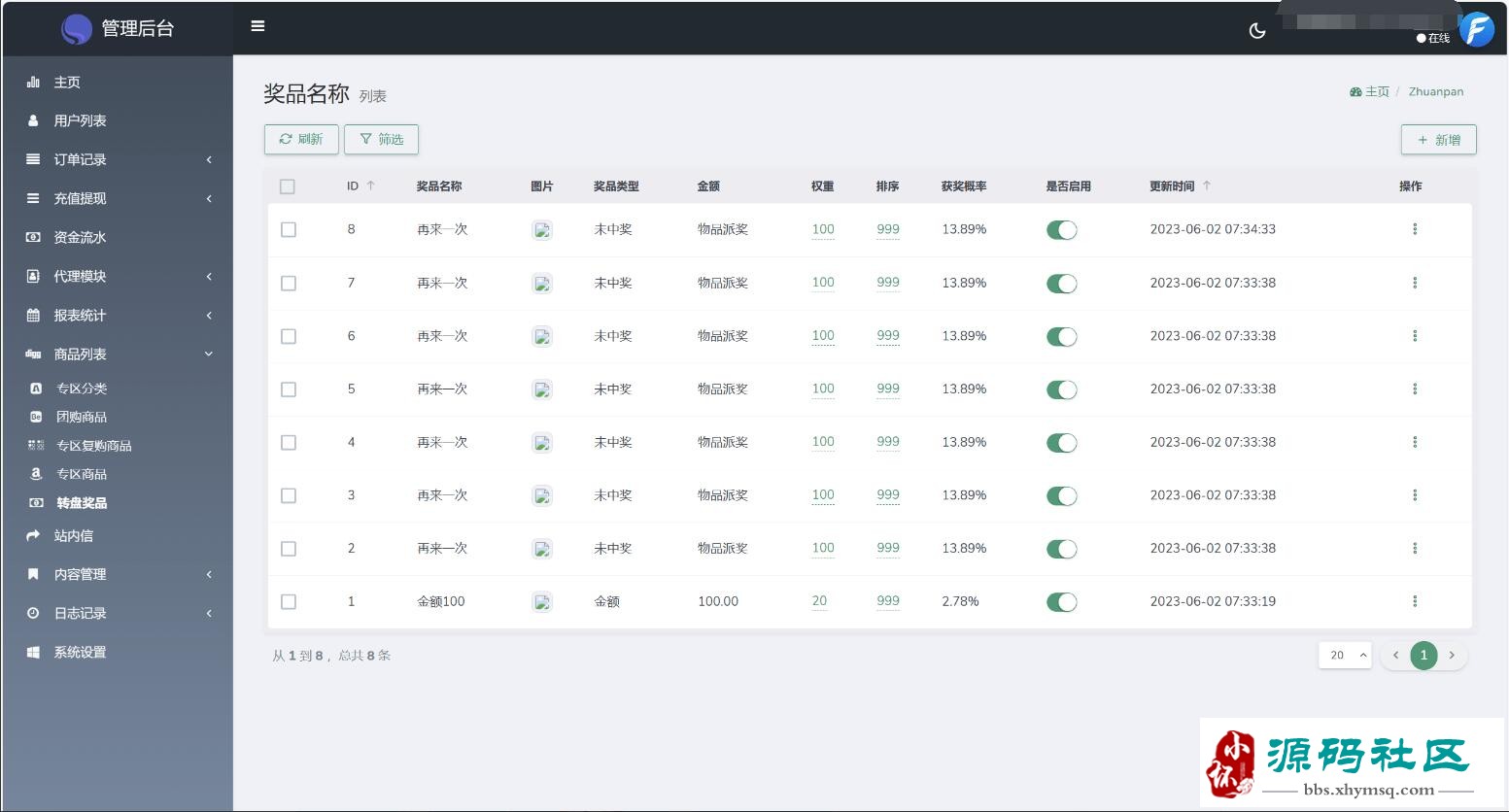Screen dimensions: 1509x812
Task: Click the 100.00 amount cell
Action: [718, 601]
